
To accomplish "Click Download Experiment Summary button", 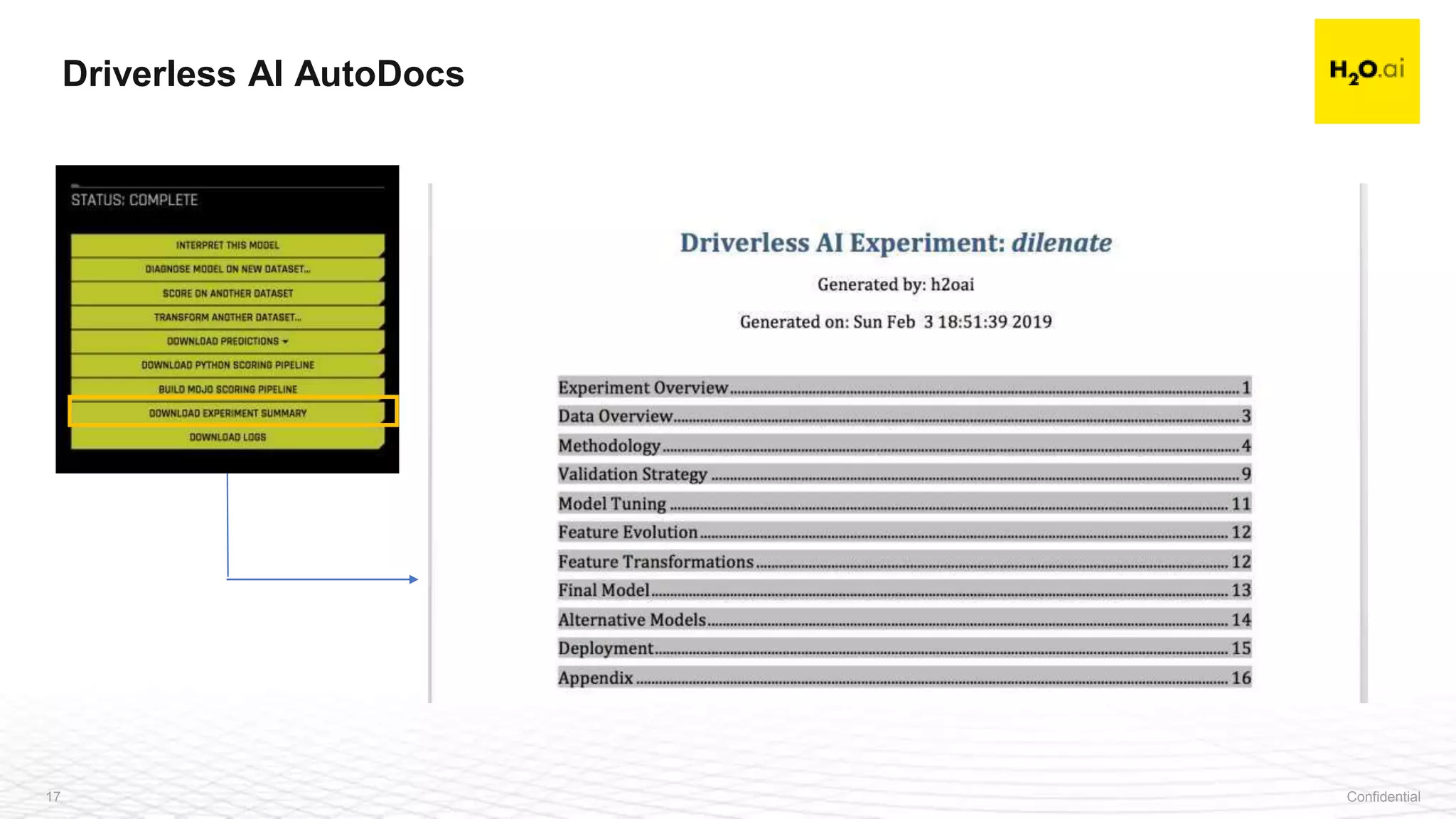I will (x=227, y=413).
